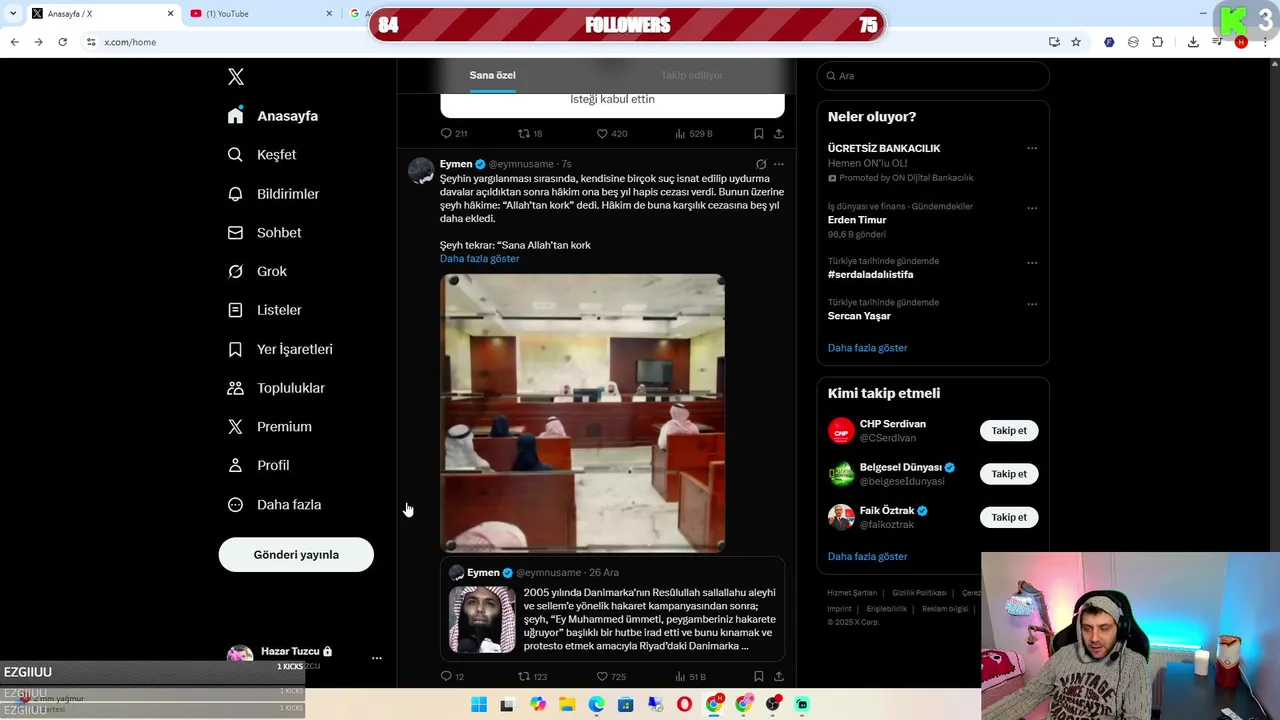Click Gönderi yayınla button
The image size is (1280, 720).
[x=296, y=555]
